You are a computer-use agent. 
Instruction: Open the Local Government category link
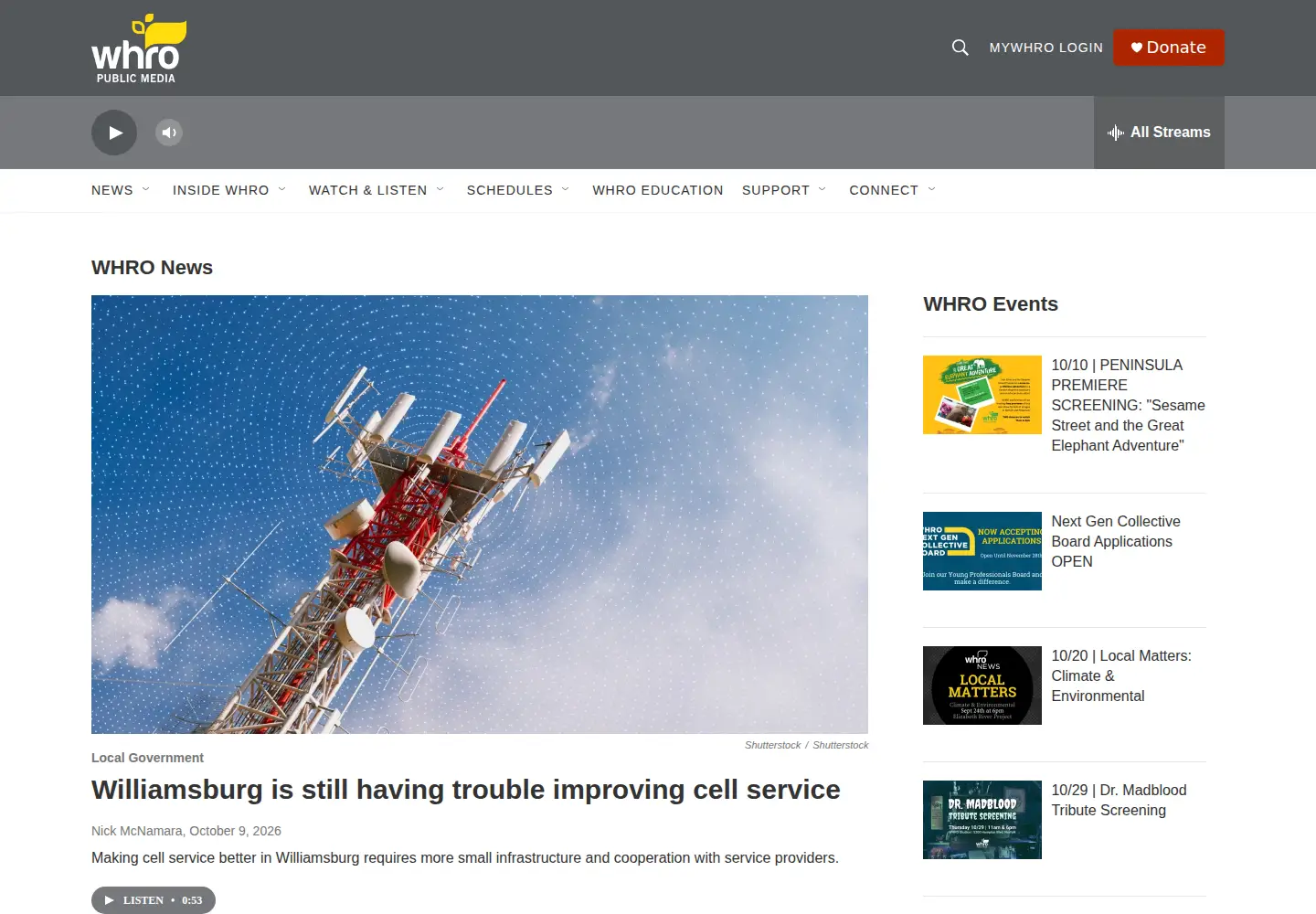pos(147,758)
